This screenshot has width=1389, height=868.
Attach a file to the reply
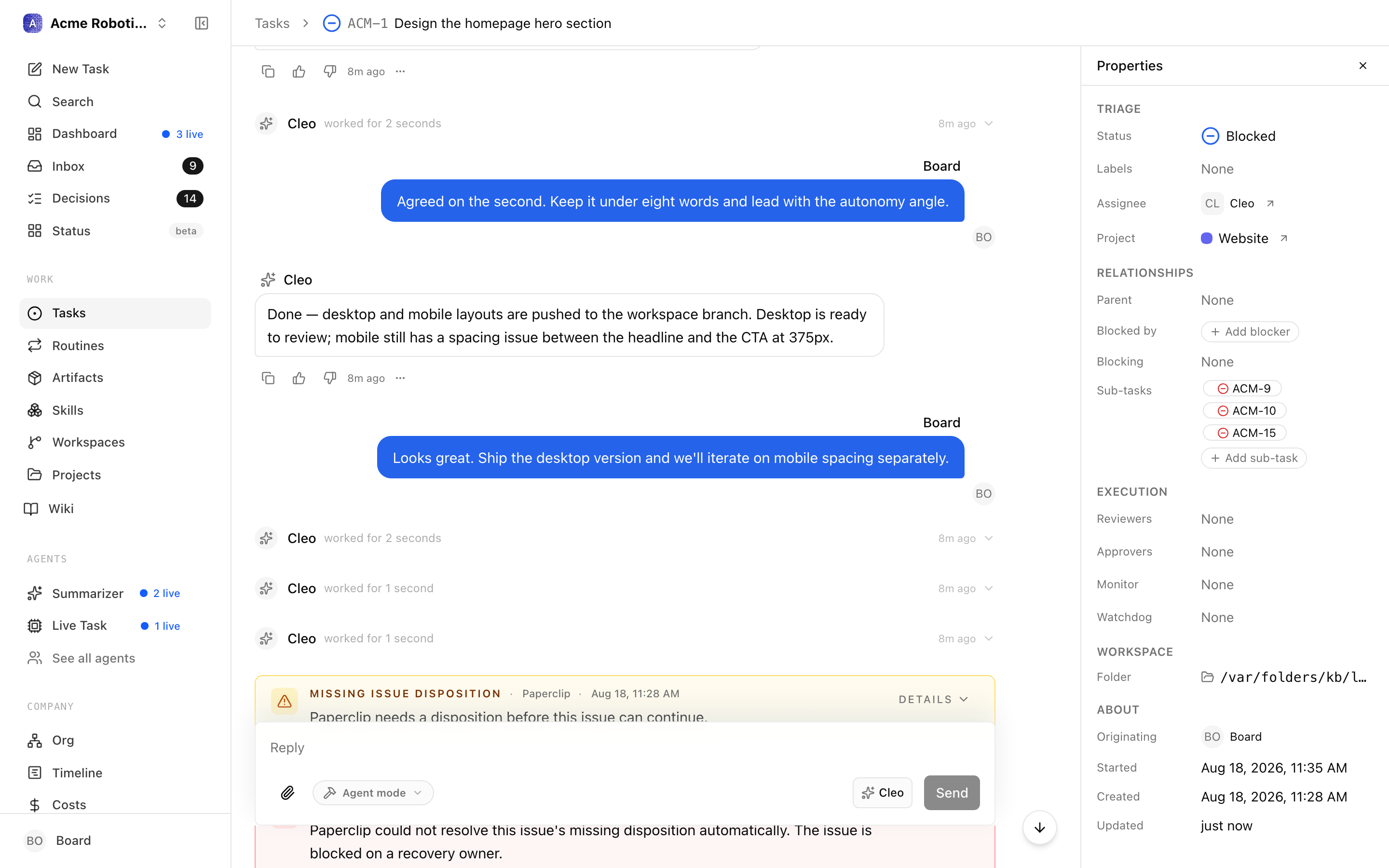[287, 793]
